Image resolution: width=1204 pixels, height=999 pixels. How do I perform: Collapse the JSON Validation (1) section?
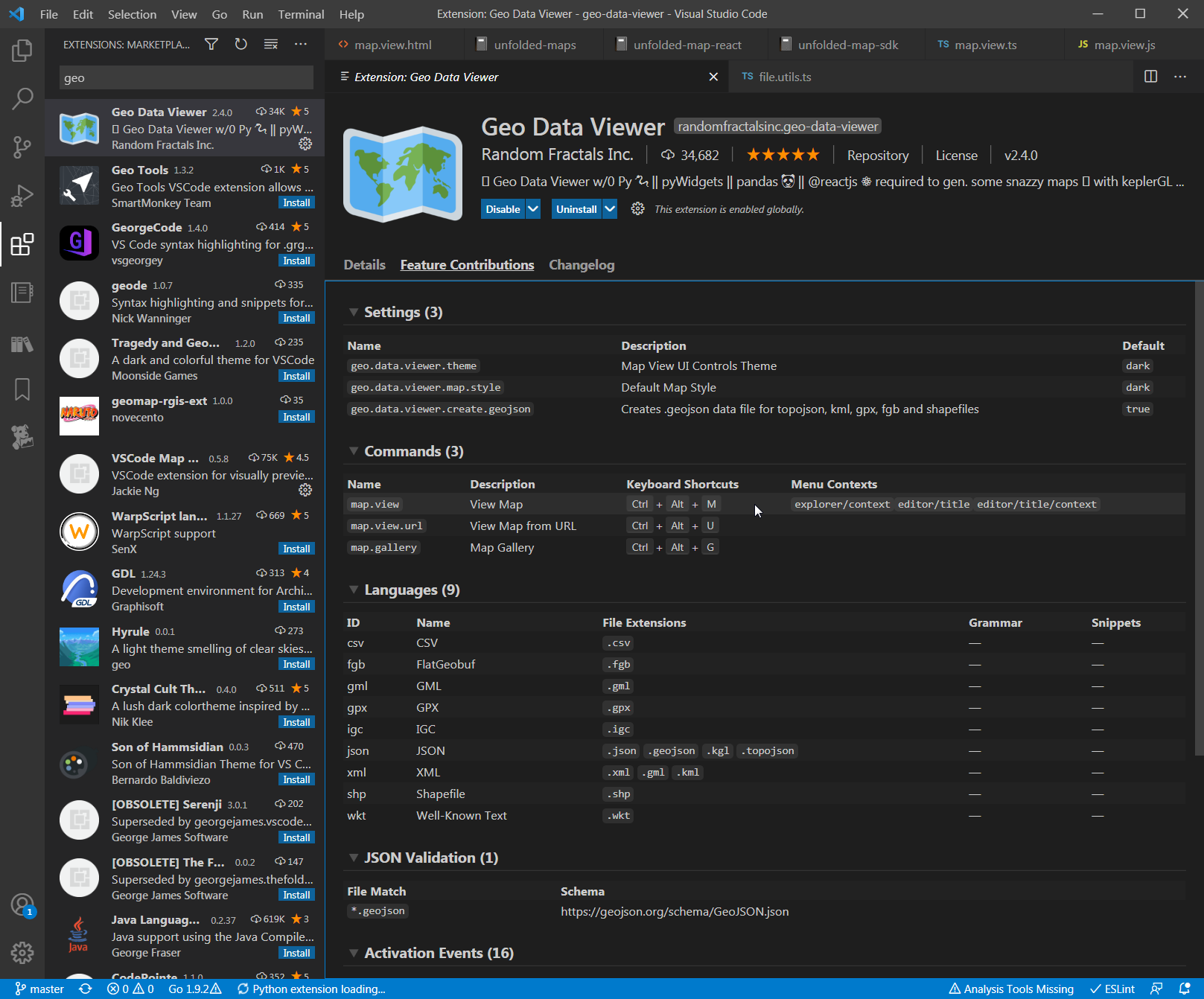tap(354, 858)
